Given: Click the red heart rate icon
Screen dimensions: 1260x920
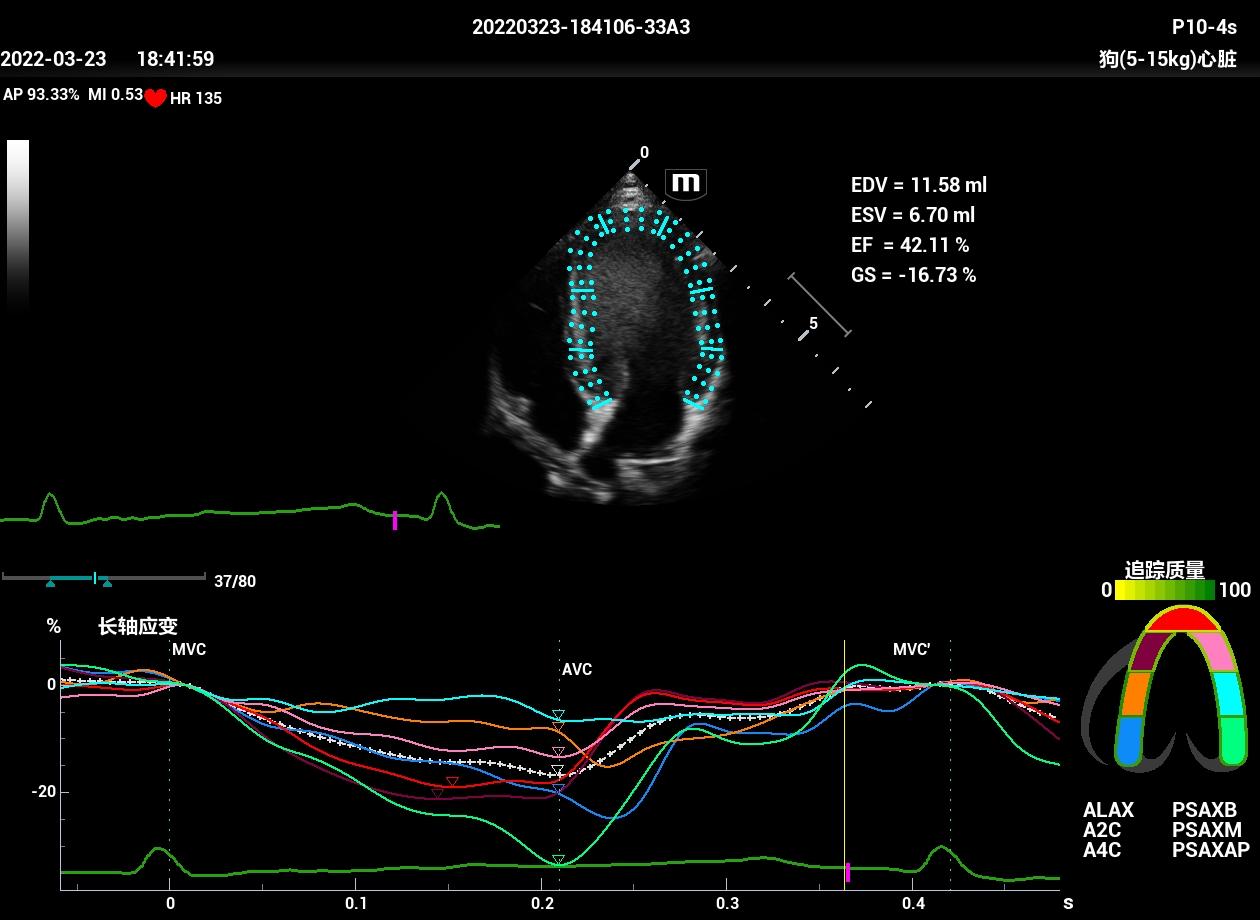Looking at the screenshot, I should pyautogui.click(x=155, y=98).
